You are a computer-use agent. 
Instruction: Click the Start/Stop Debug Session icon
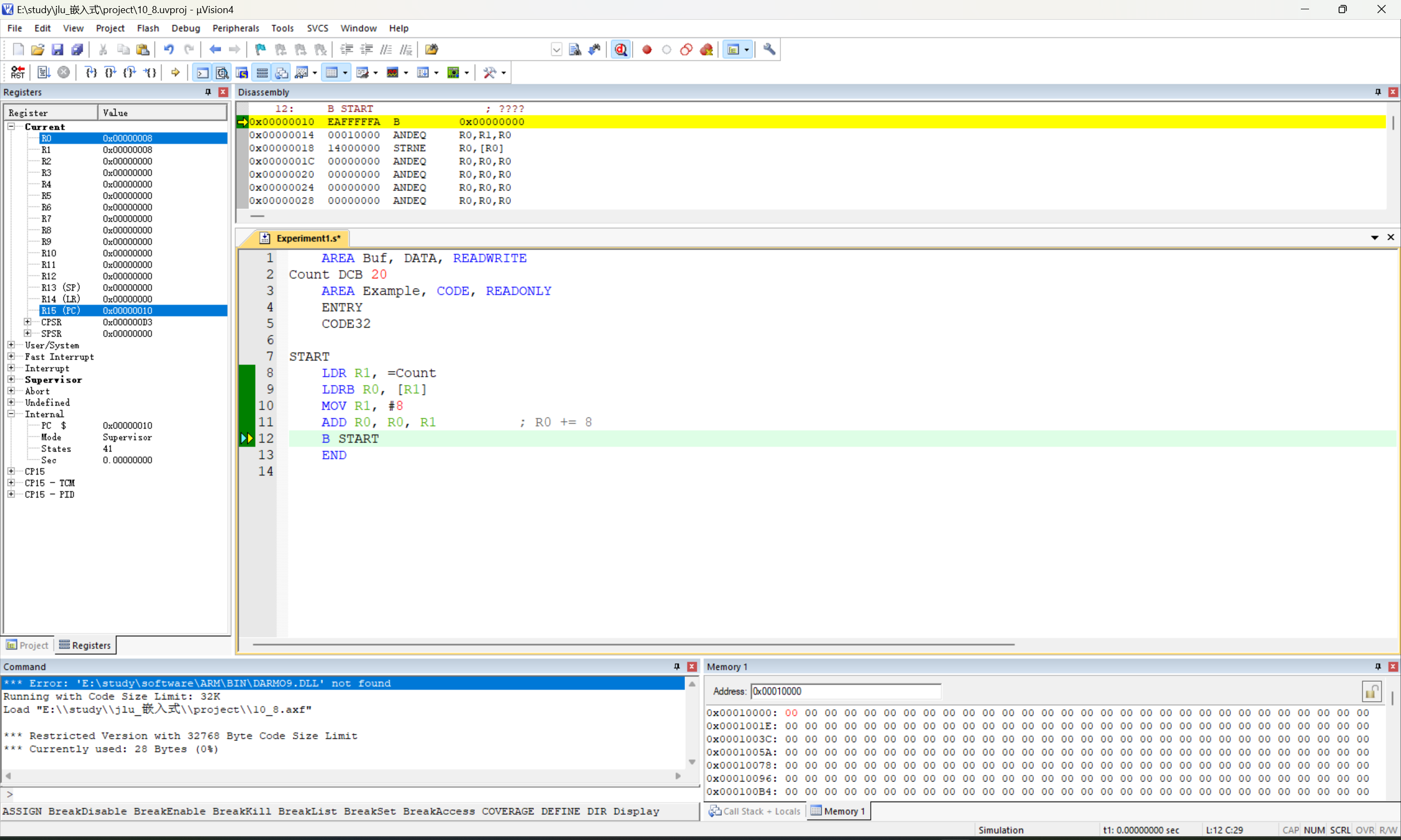click(621, 50)
